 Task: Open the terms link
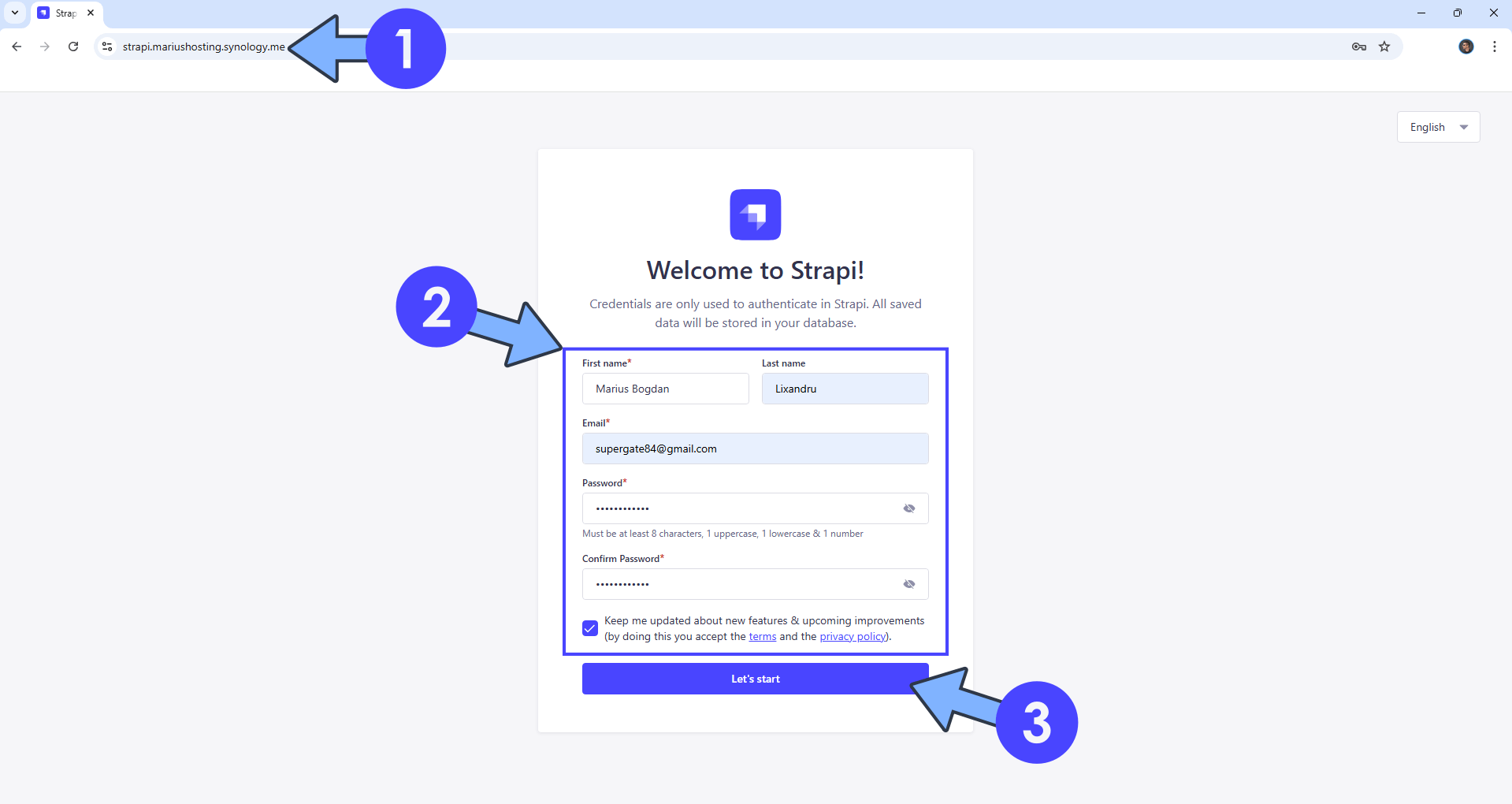pyautogui.click(x=763, y=637)
